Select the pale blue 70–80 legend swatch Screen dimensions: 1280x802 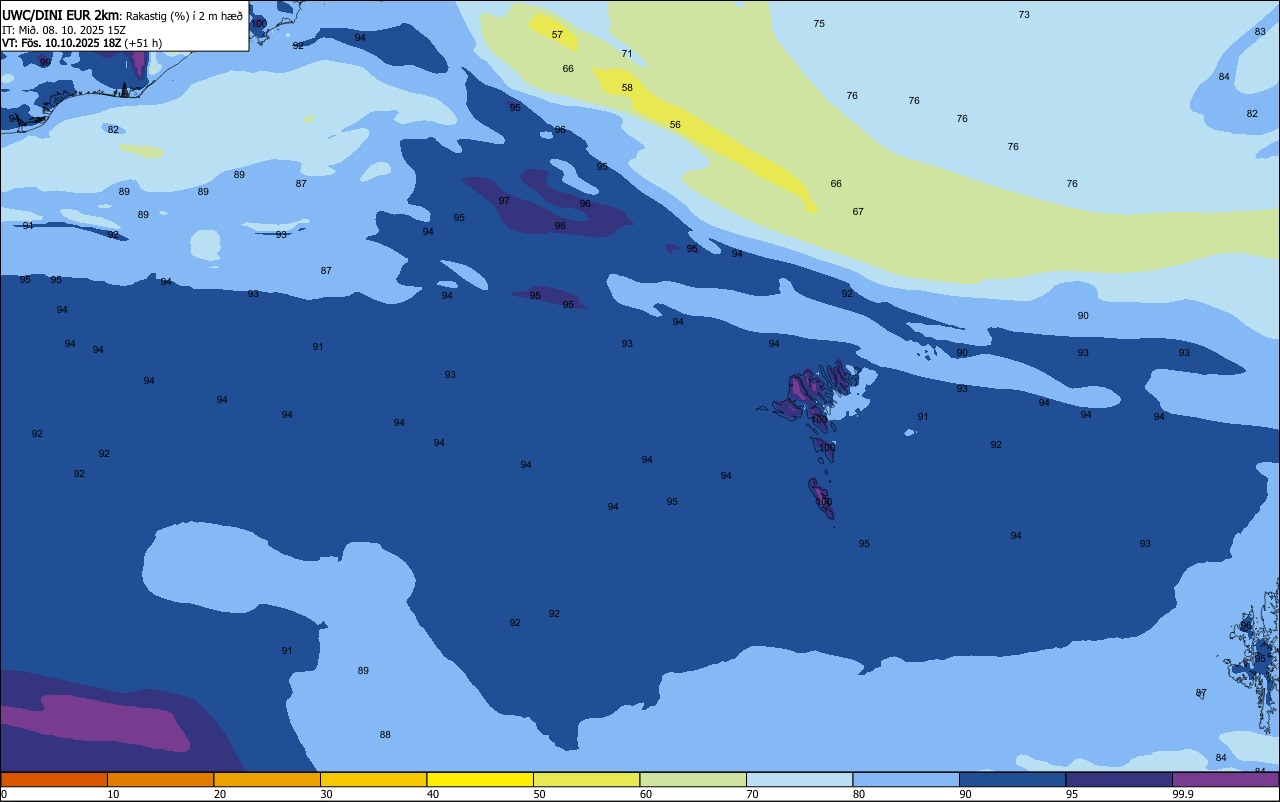click(799, 779)
